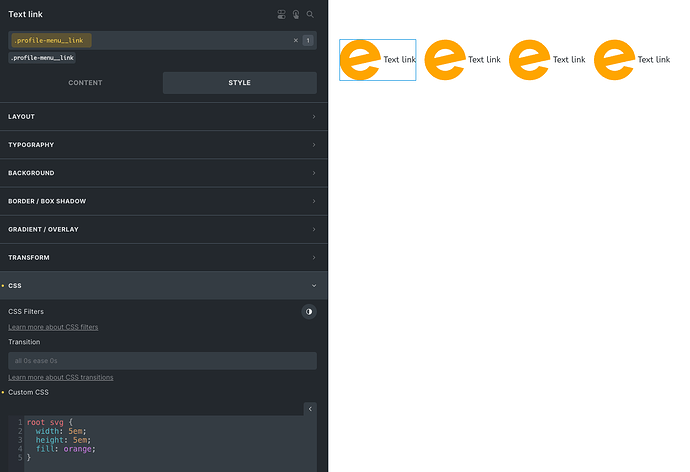Expand the BACKGROUND section
Screen dimensions: 690x472
tap(164, 173)
